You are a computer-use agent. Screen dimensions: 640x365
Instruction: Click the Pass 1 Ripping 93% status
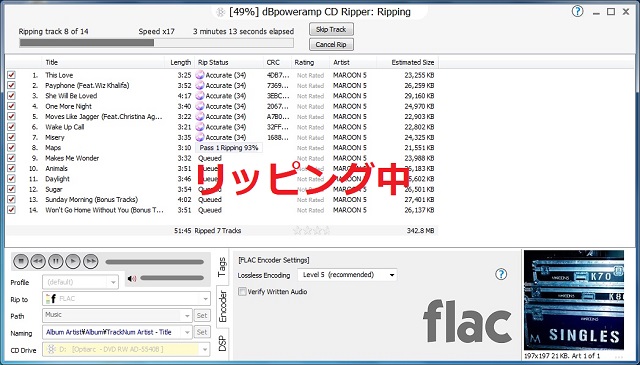(229, 148)
